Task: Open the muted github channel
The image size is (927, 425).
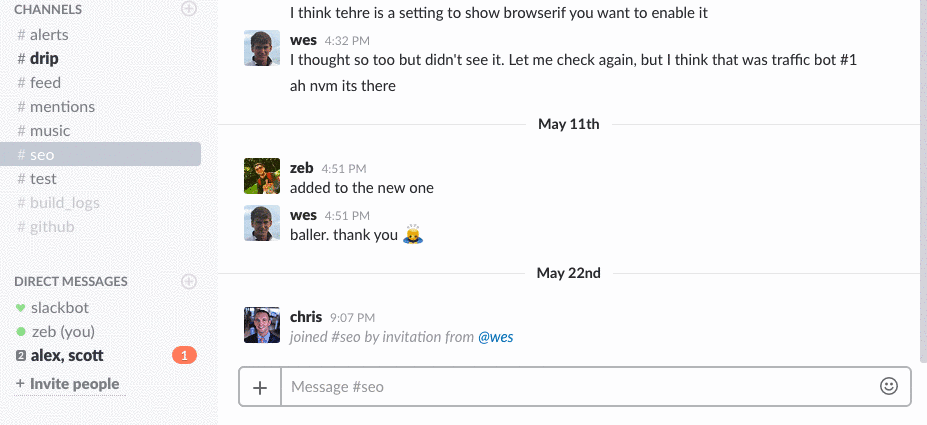Action: click(52, 226)
